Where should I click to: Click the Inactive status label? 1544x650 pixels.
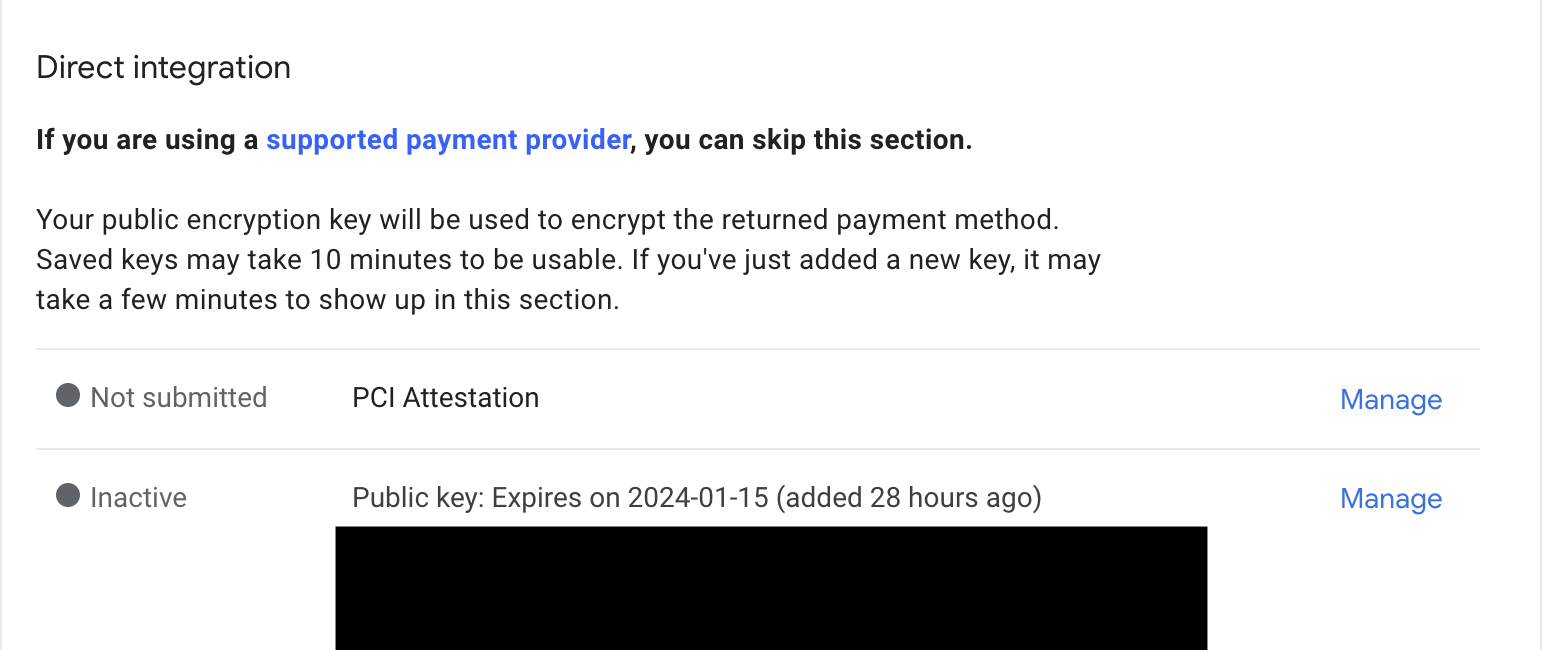(x=138, y=497)
